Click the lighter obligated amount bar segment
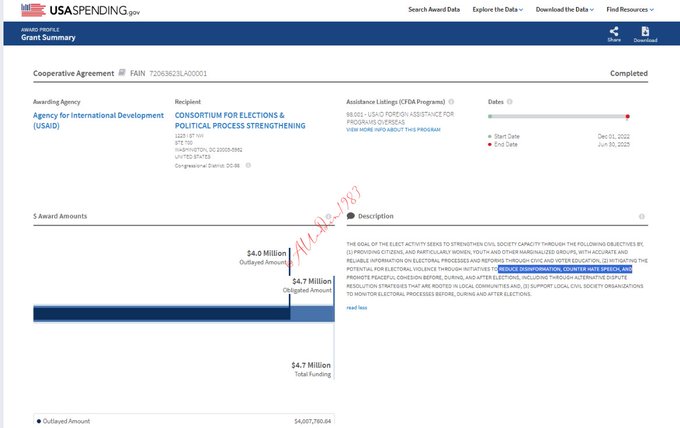Viewport: 680px width, 428px height. (x=311, y=314)
